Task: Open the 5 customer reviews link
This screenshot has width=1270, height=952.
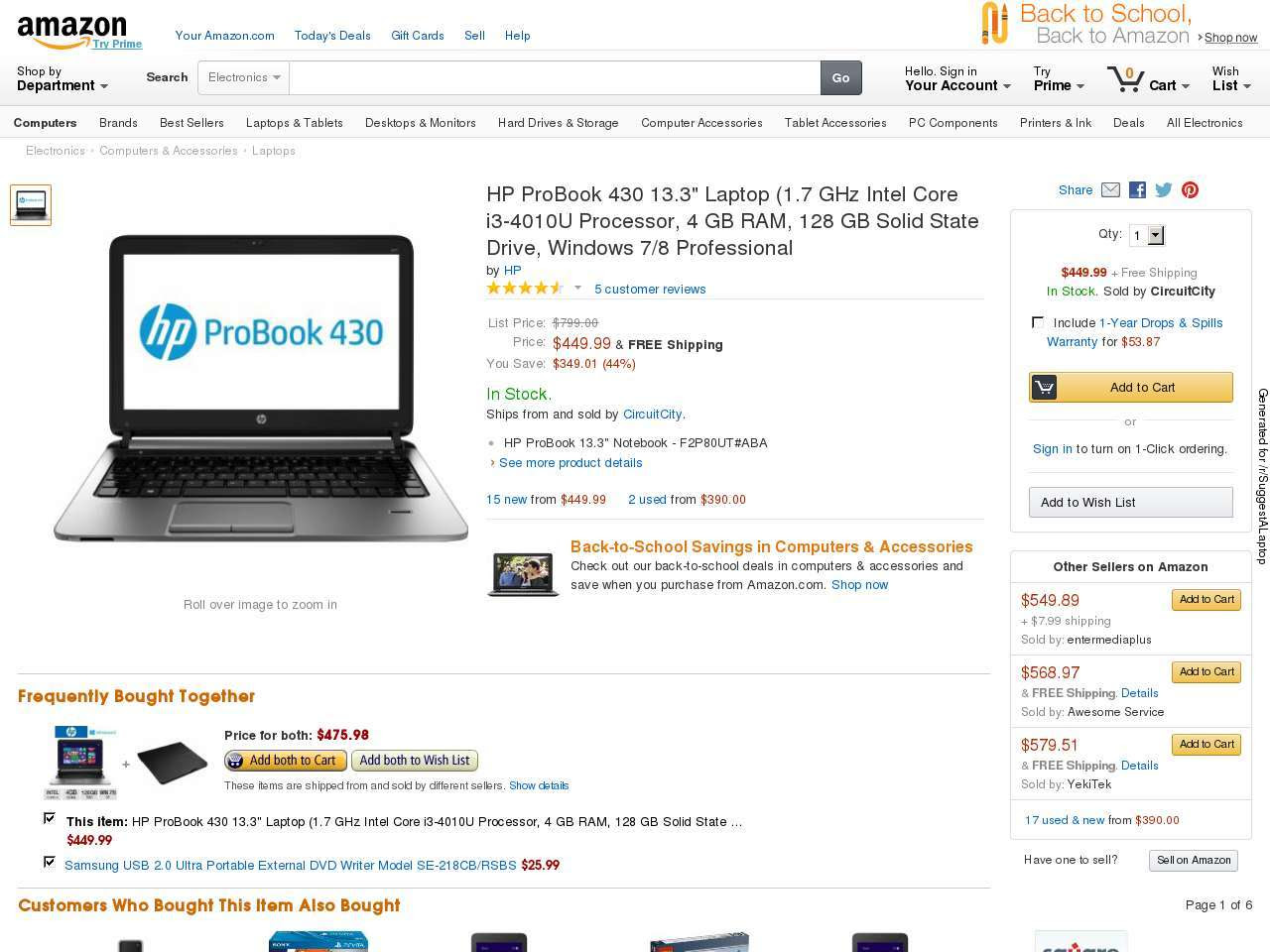Action: (650, 290)
